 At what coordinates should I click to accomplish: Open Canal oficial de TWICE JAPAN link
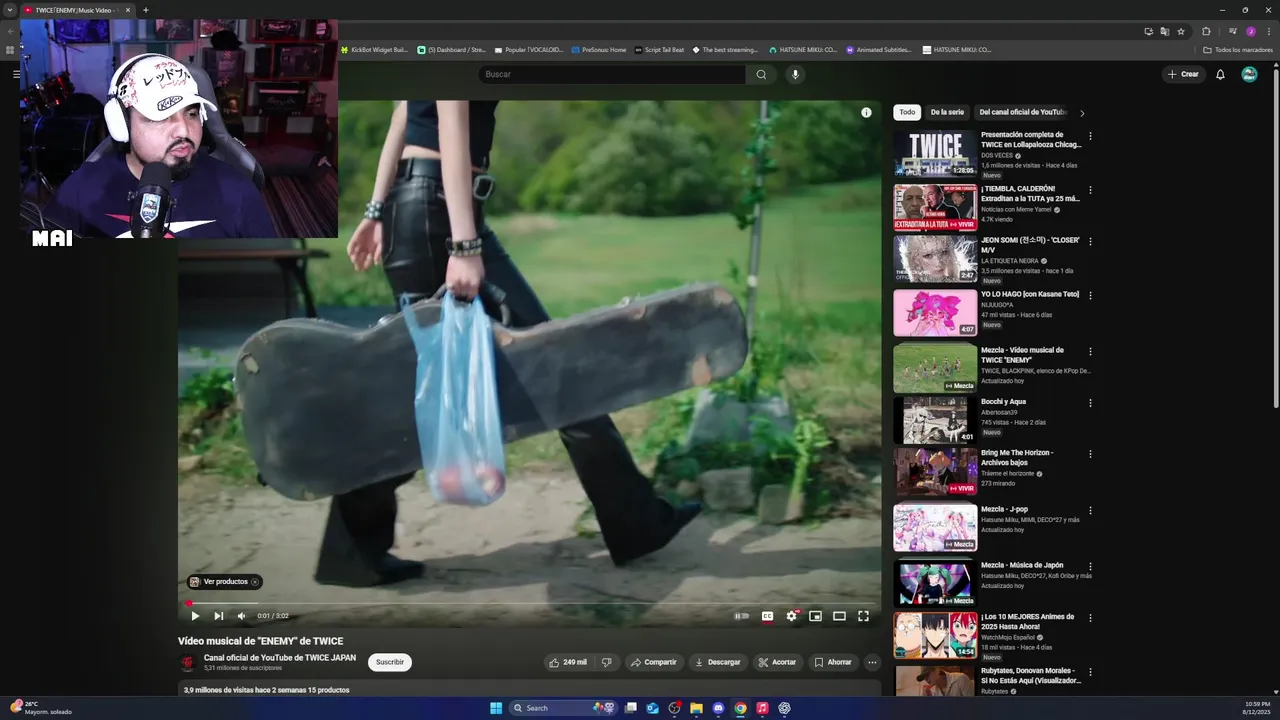[x=280, y=658]
